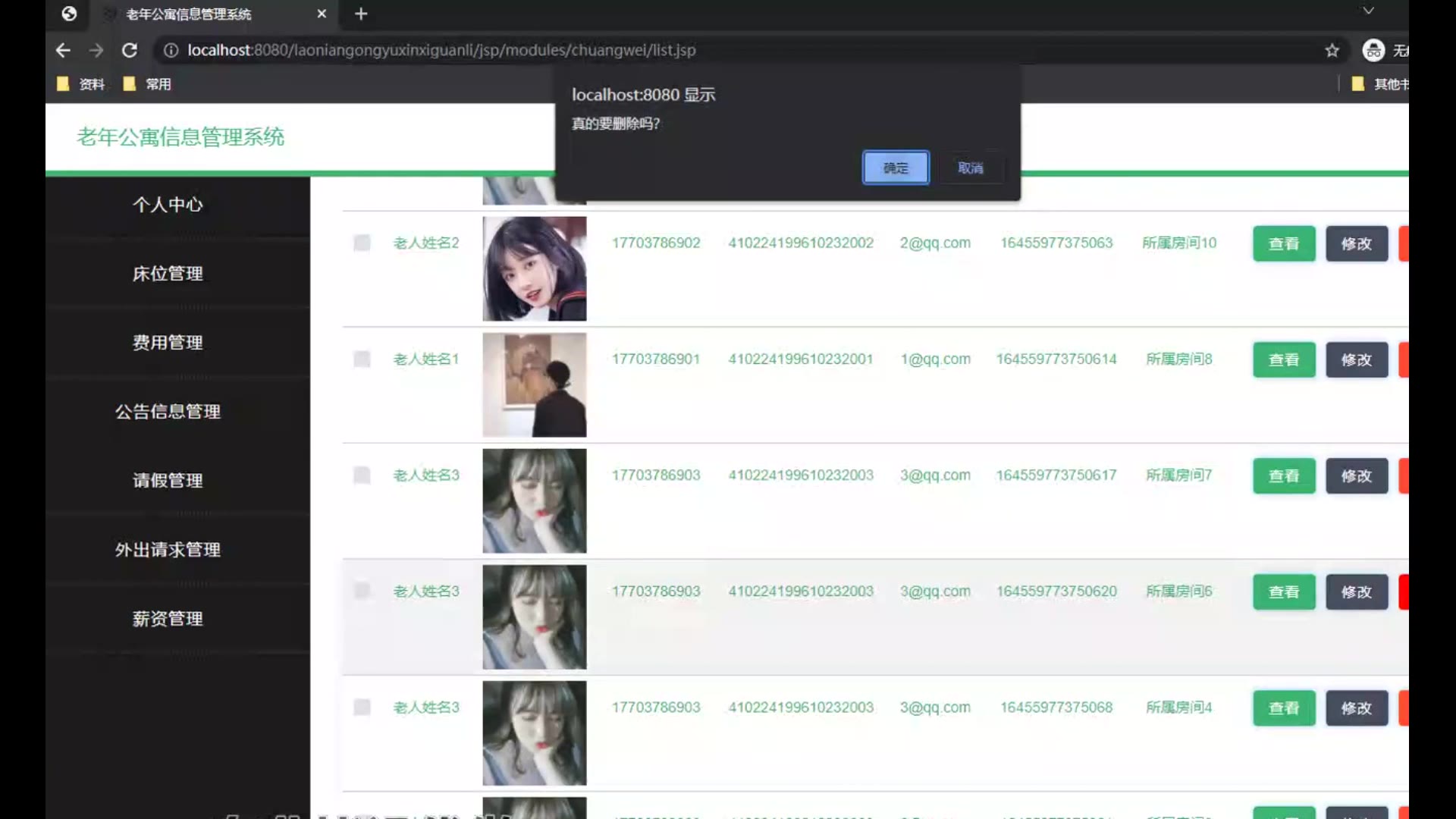This screenshot has height=819, width=1456.
Task: Select phone number 17703786902
Action: 656,243
